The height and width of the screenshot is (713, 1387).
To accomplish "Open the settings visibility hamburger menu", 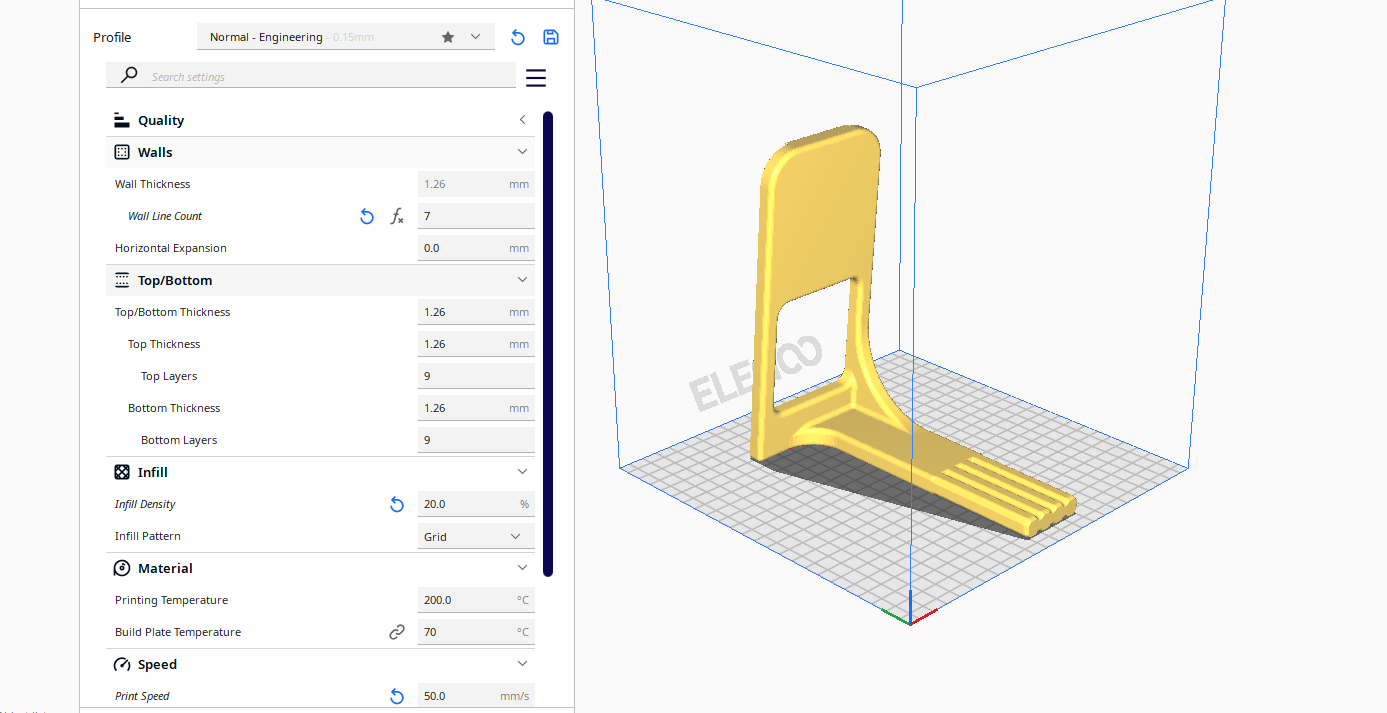I will (536, 78).
